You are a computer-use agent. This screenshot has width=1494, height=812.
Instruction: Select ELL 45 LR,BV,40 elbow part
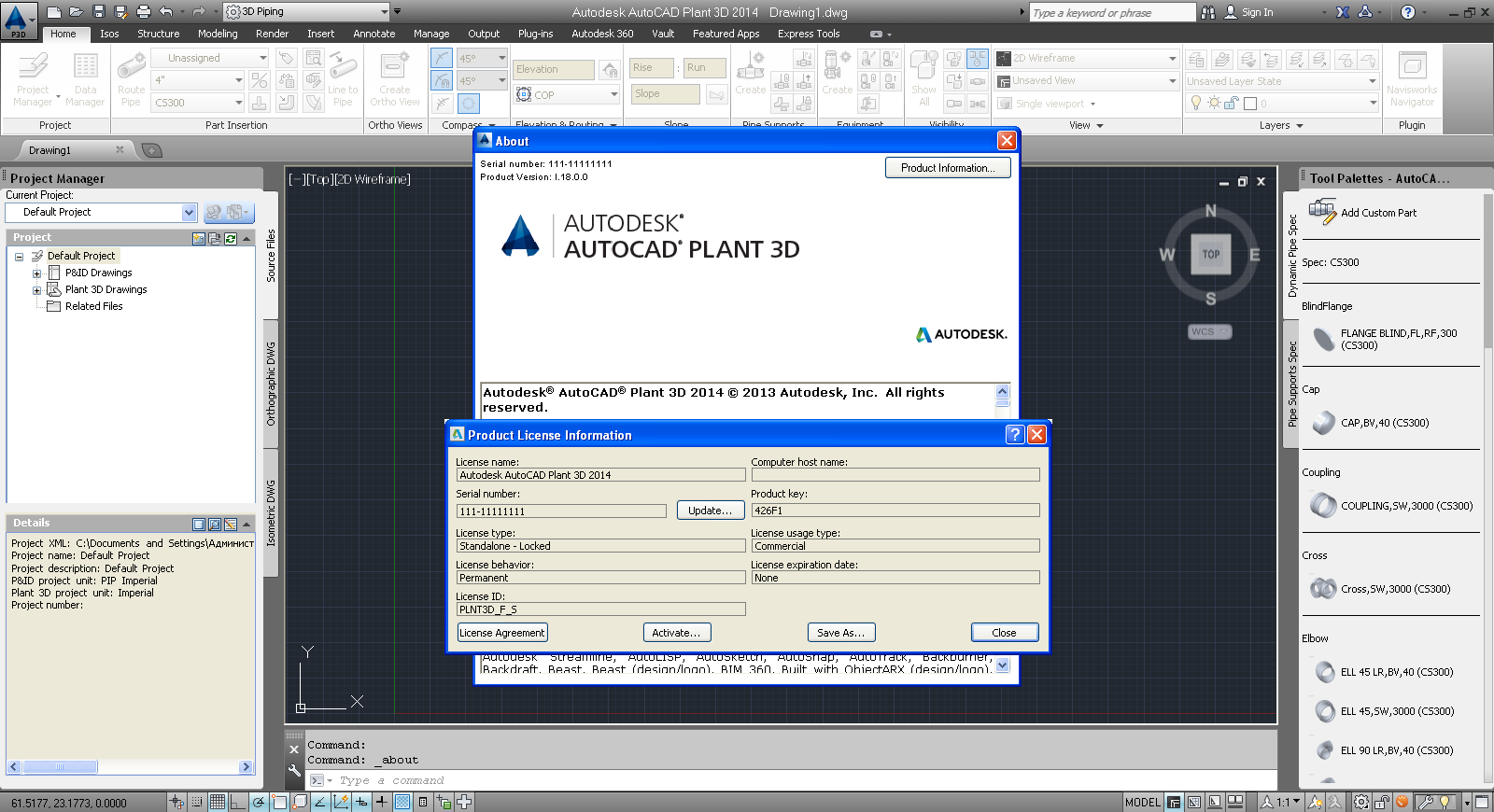coord(1384,672)
